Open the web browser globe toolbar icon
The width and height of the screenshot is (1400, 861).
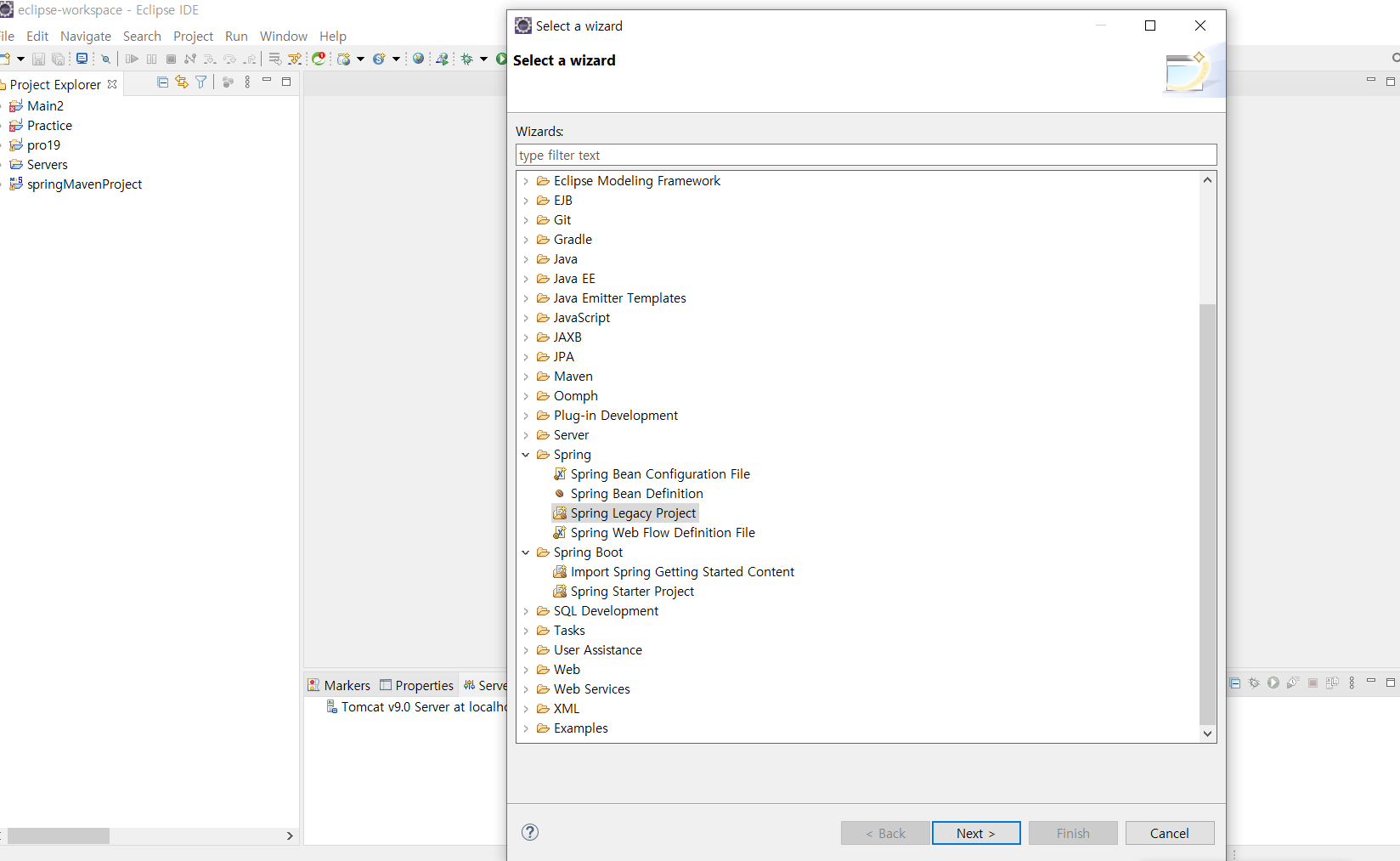[x=418, y=59]
